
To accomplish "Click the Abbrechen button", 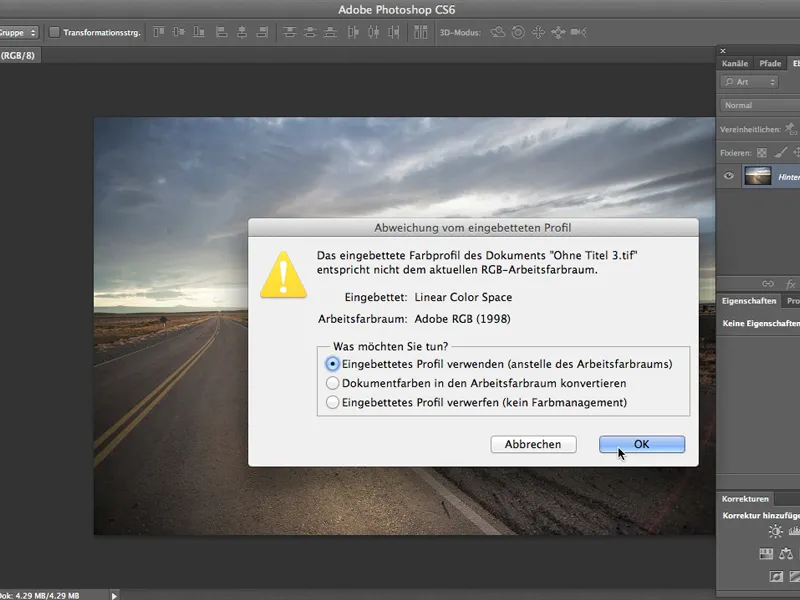I will [533, 444].
